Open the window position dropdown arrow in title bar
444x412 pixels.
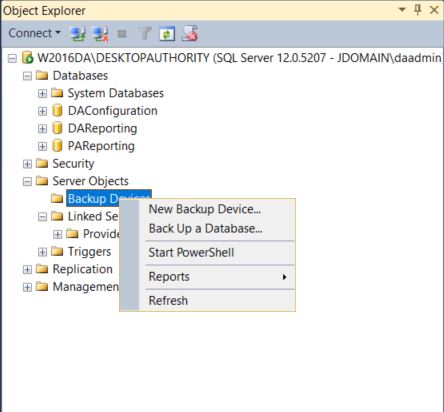pos(402,10)
